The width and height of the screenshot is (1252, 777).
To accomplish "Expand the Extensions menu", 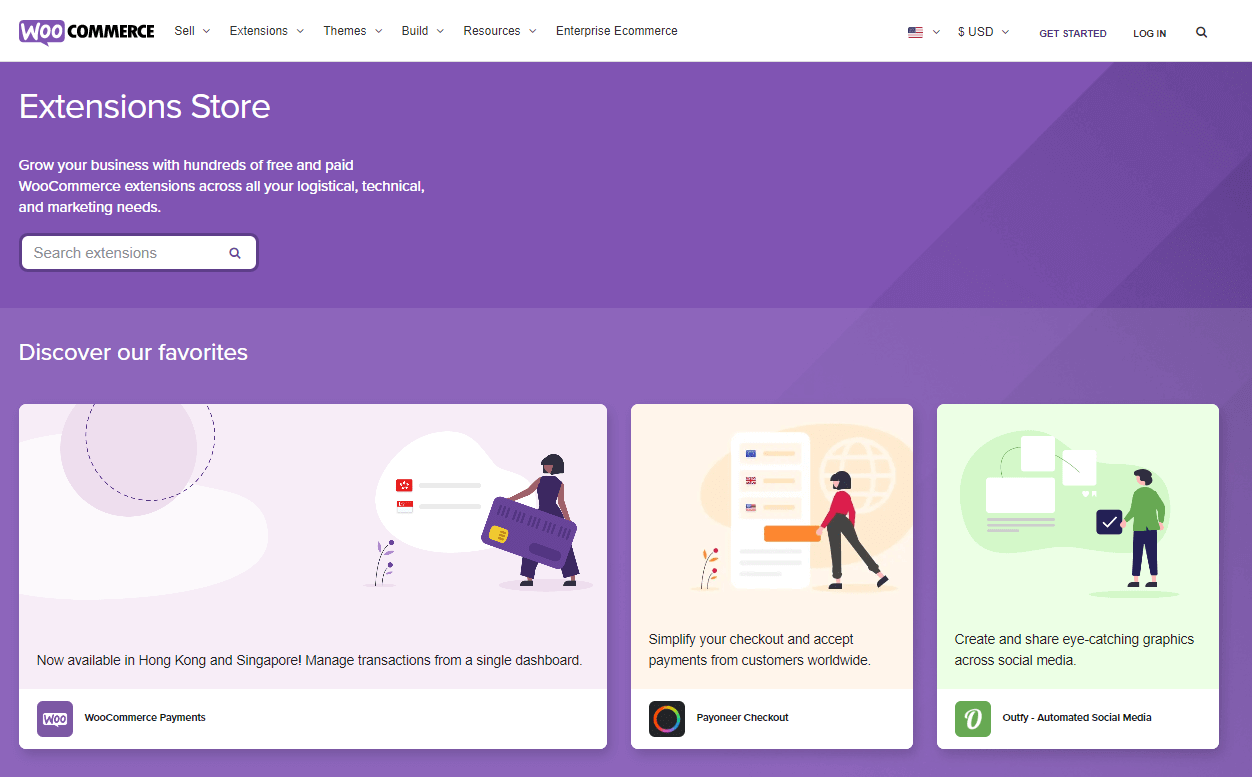I will (266, 31).
